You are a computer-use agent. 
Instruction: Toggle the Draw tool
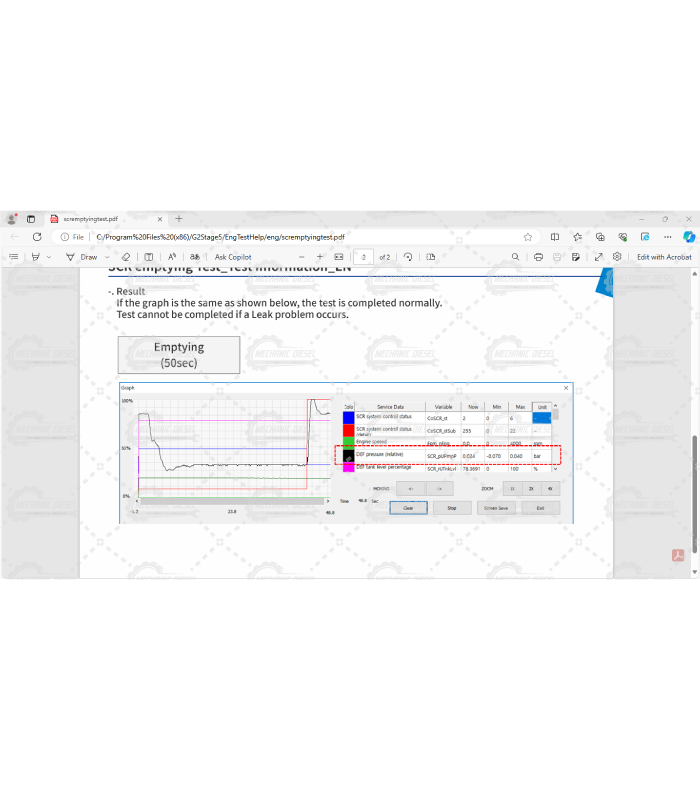coord(82,257)
